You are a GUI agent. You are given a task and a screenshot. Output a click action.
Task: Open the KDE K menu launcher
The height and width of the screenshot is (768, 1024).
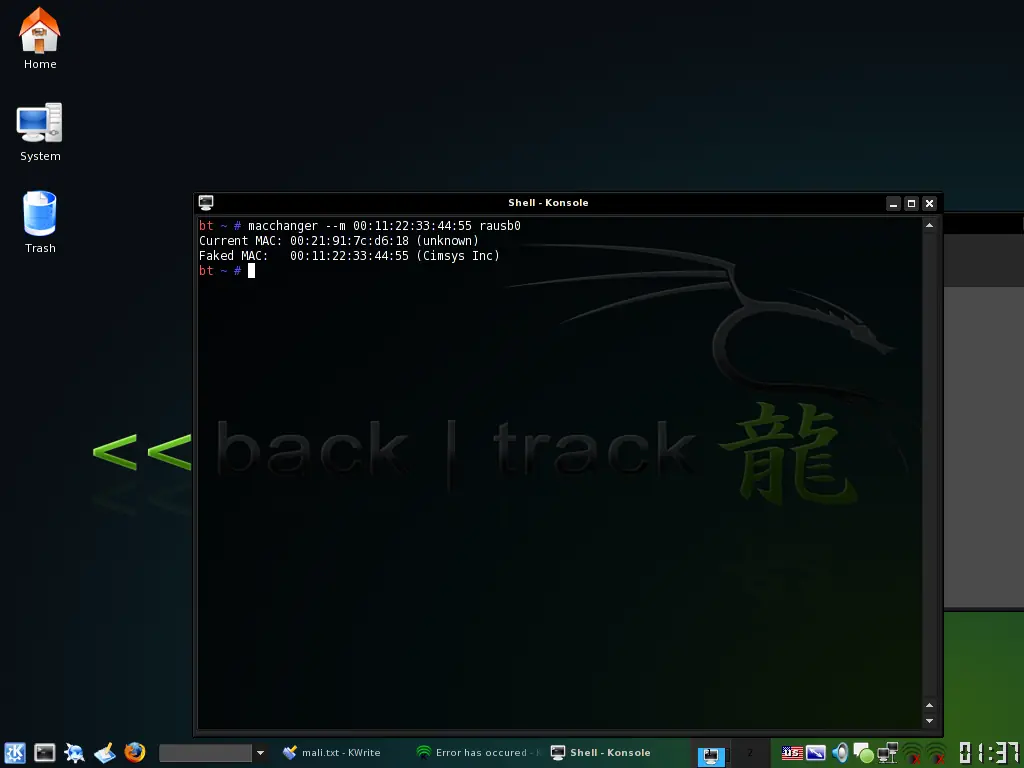[15, 753]
